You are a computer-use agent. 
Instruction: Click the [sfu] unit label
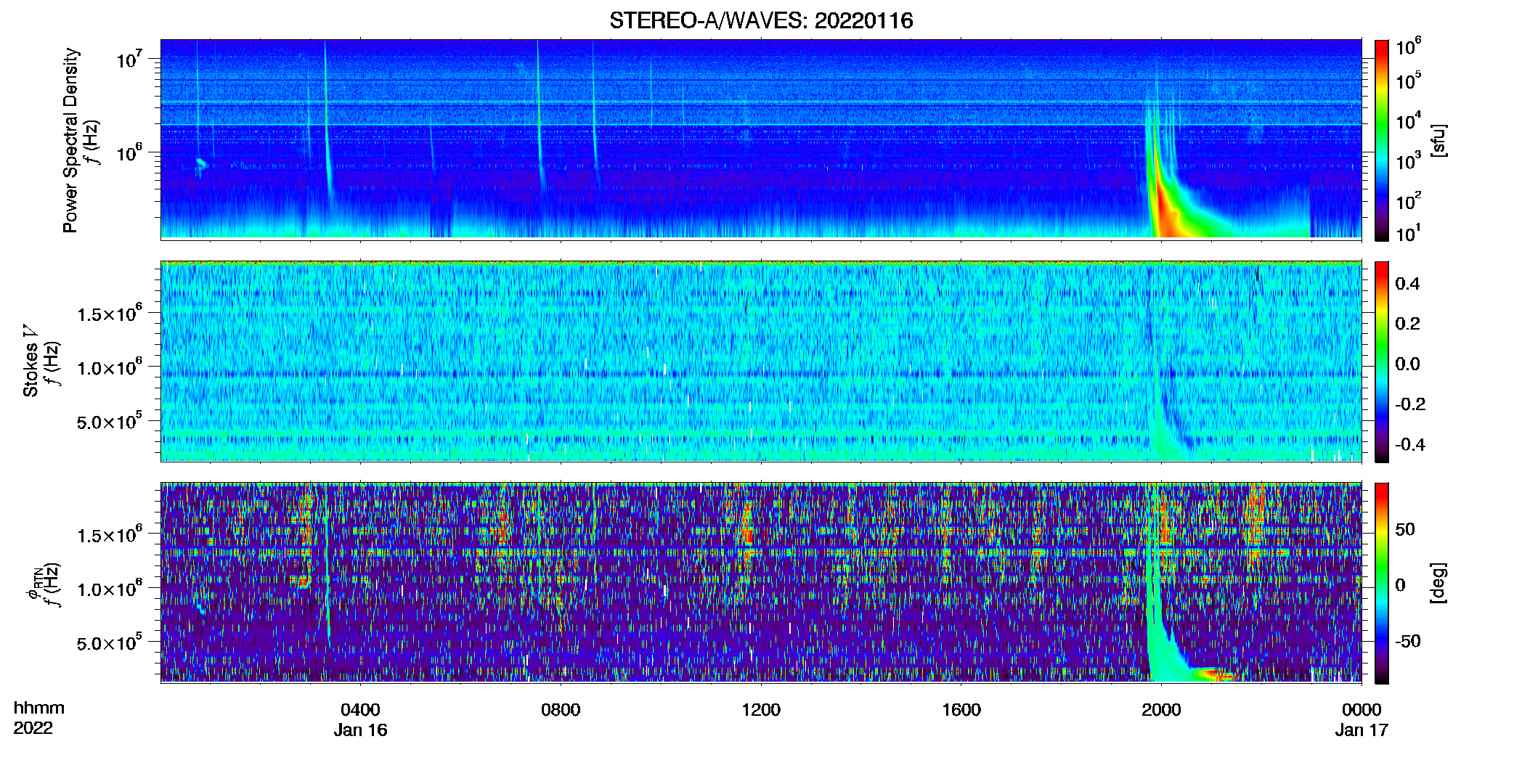click(1438, 140)
